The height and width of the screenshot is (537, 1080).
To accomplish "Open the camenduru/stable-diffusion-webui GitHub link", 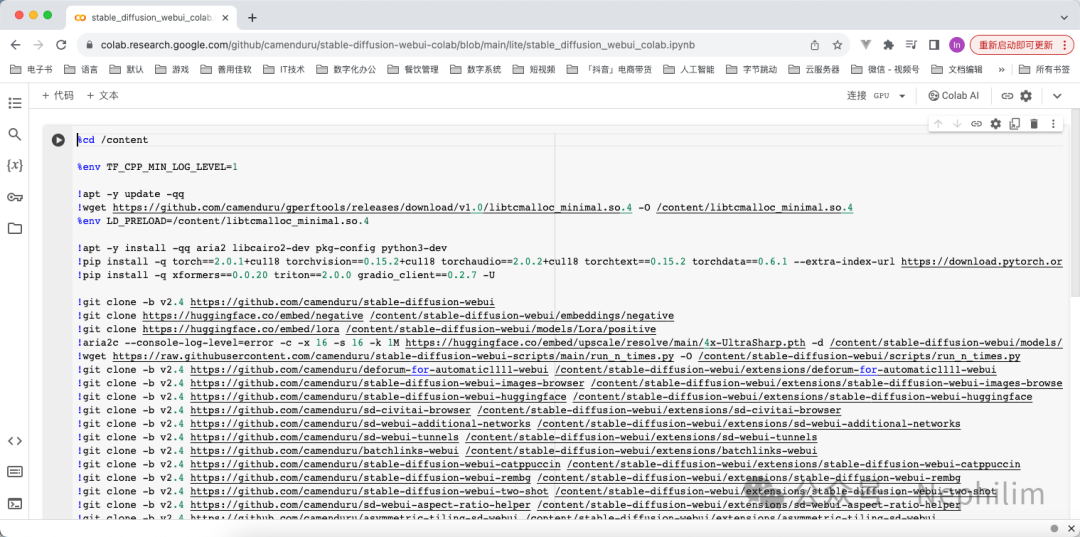I will click(342, 302).
